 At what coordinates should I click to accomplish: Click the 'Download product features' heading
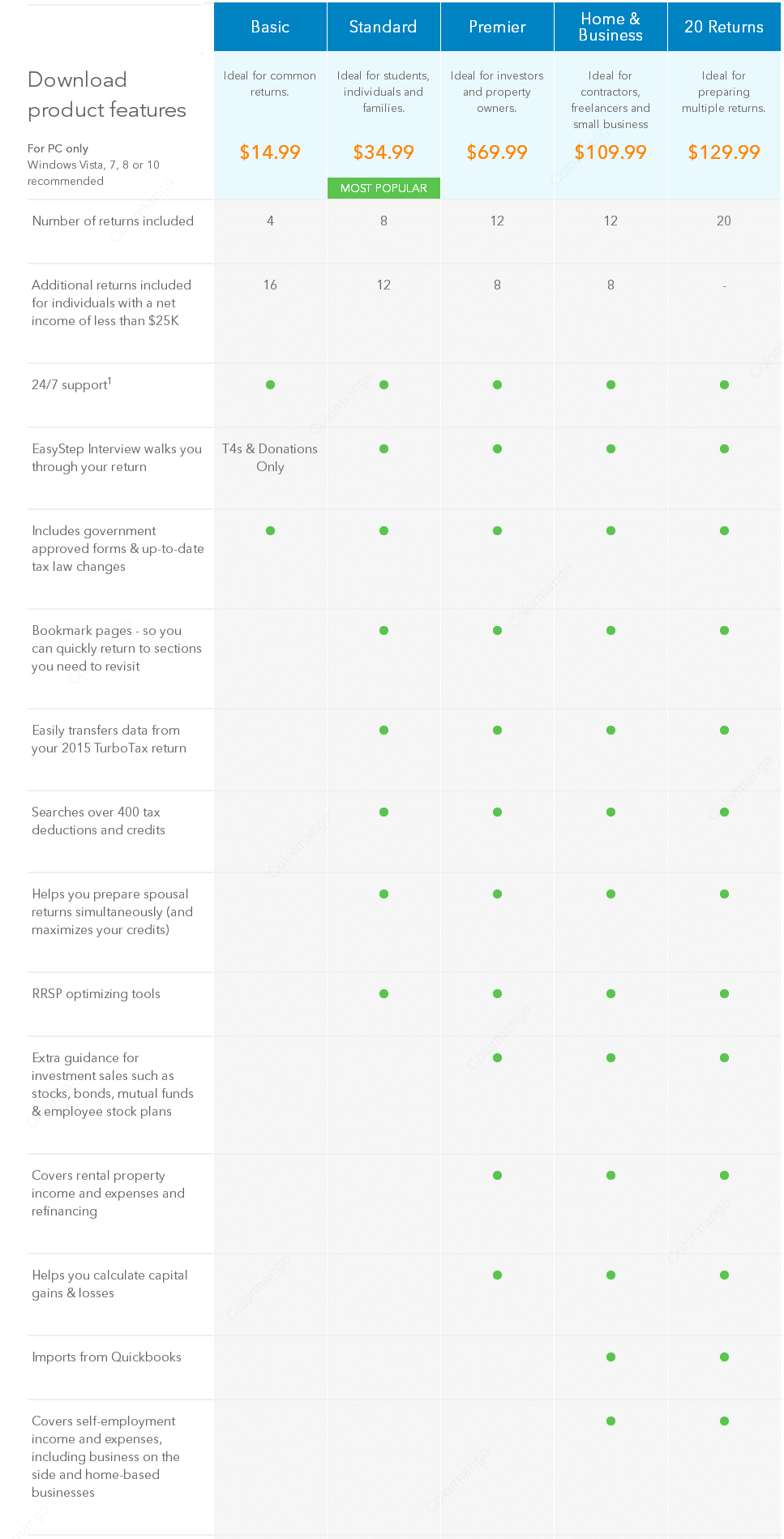pyautogui.click(x=107, y=95)
